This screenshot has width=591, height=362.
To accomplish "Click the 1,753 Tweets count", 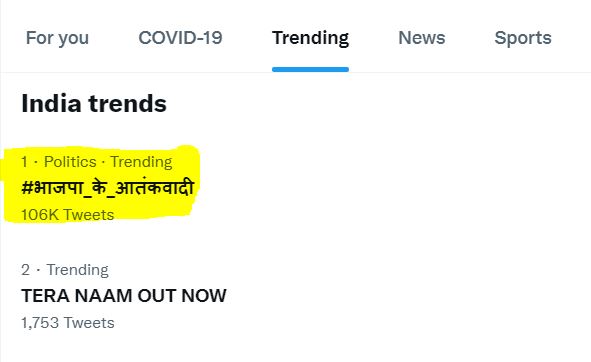I will 68,323.
